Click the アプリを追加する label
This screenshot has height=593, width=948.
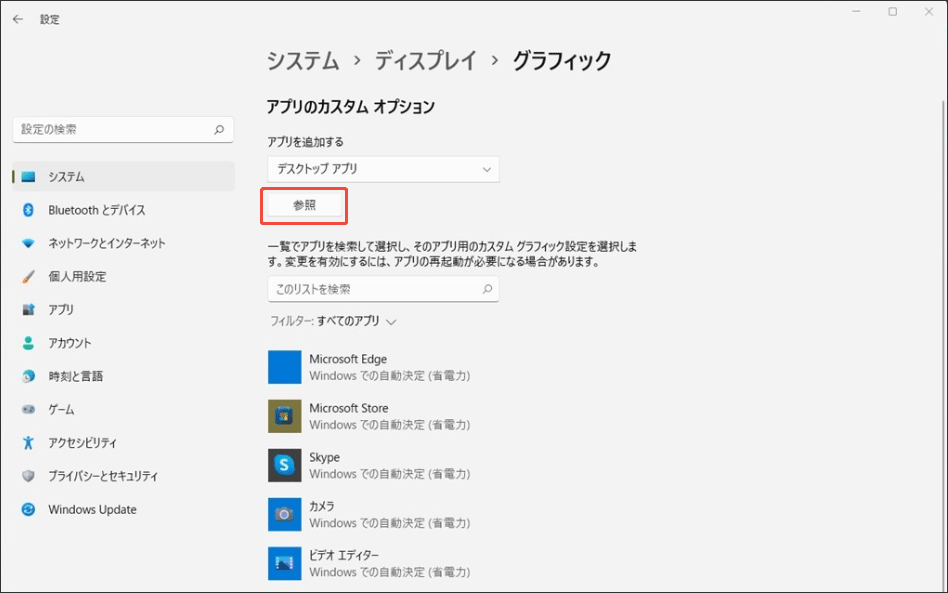click(306, 142)
